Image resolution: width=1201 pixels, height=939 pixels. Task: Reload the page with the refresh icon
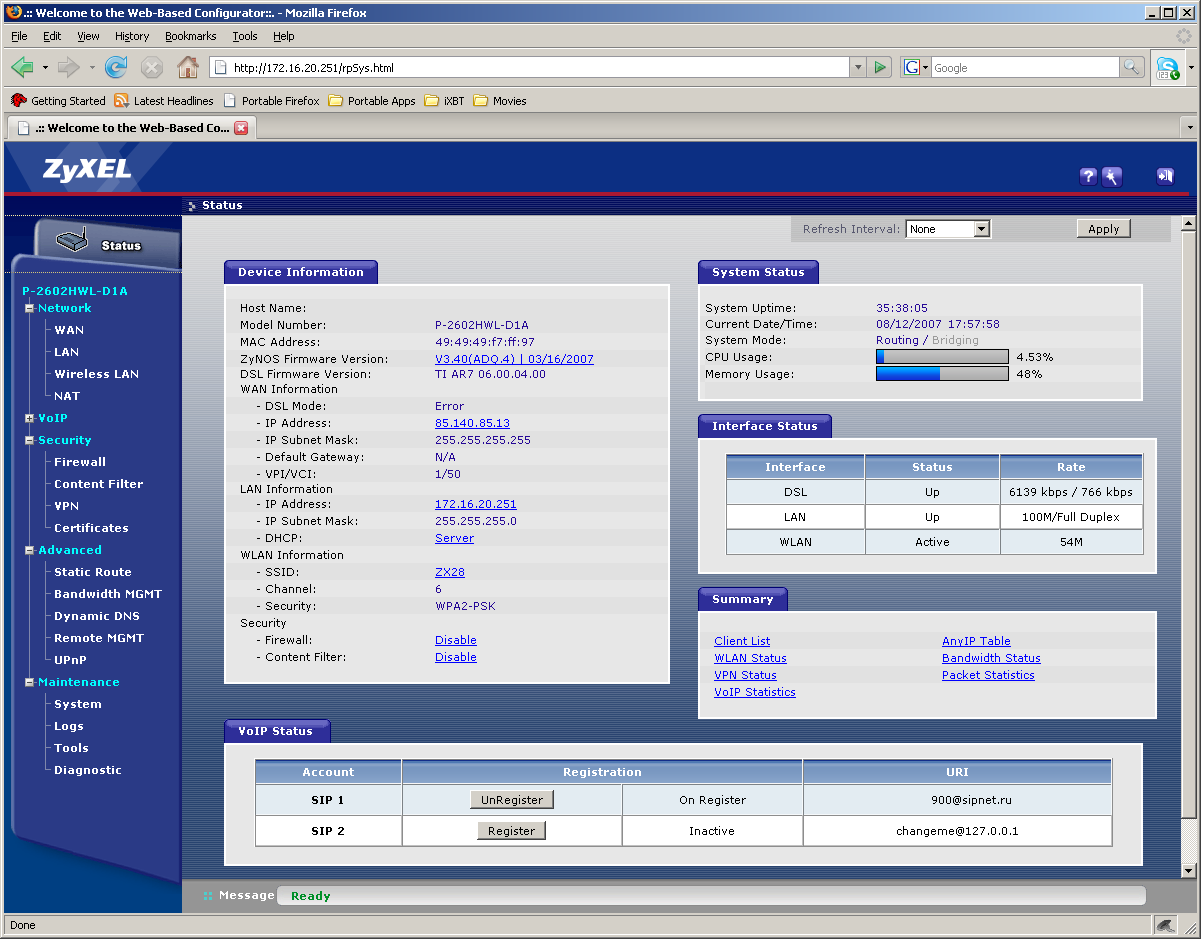[x=116, y=68]
